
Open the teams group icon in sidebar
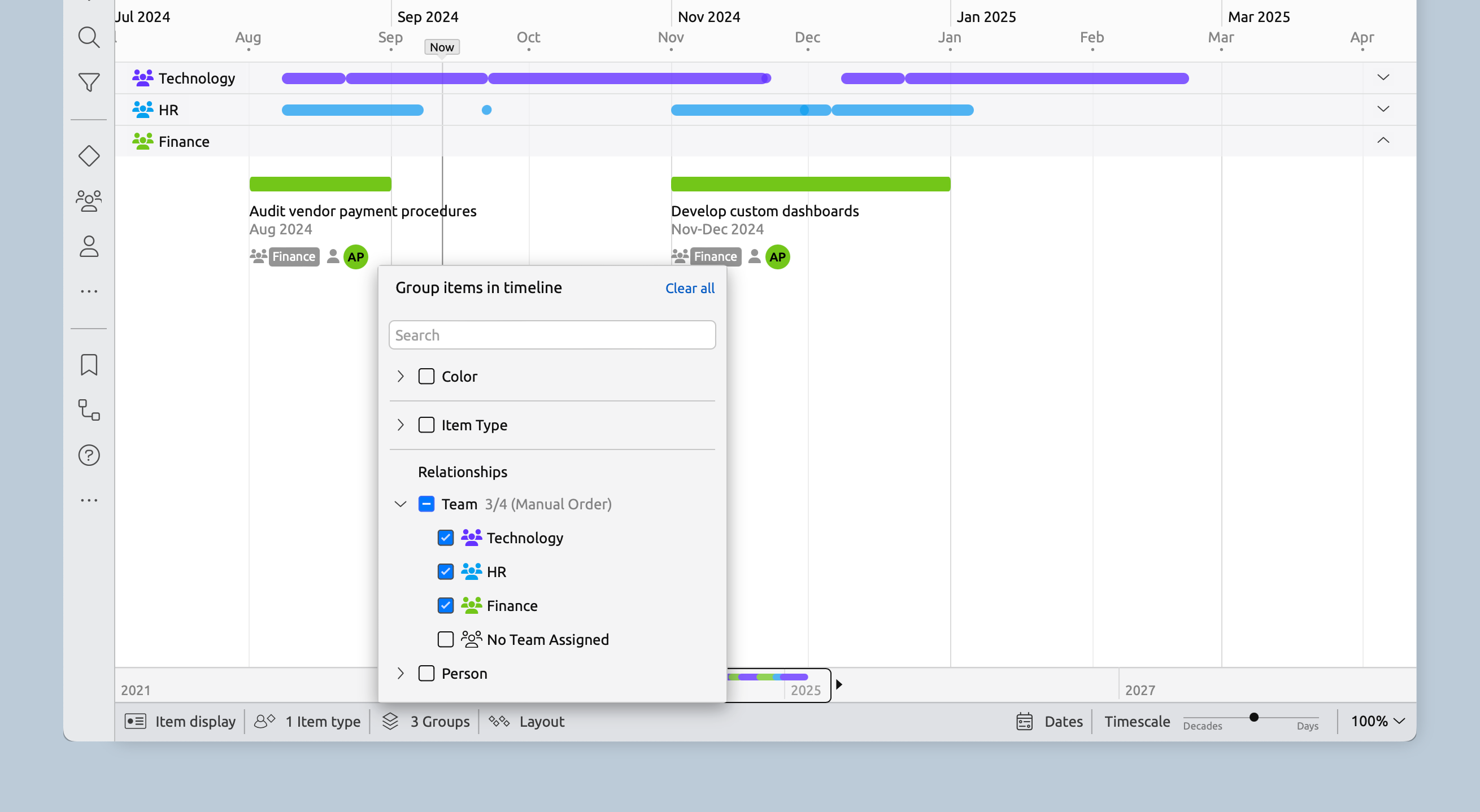(89, 201)
